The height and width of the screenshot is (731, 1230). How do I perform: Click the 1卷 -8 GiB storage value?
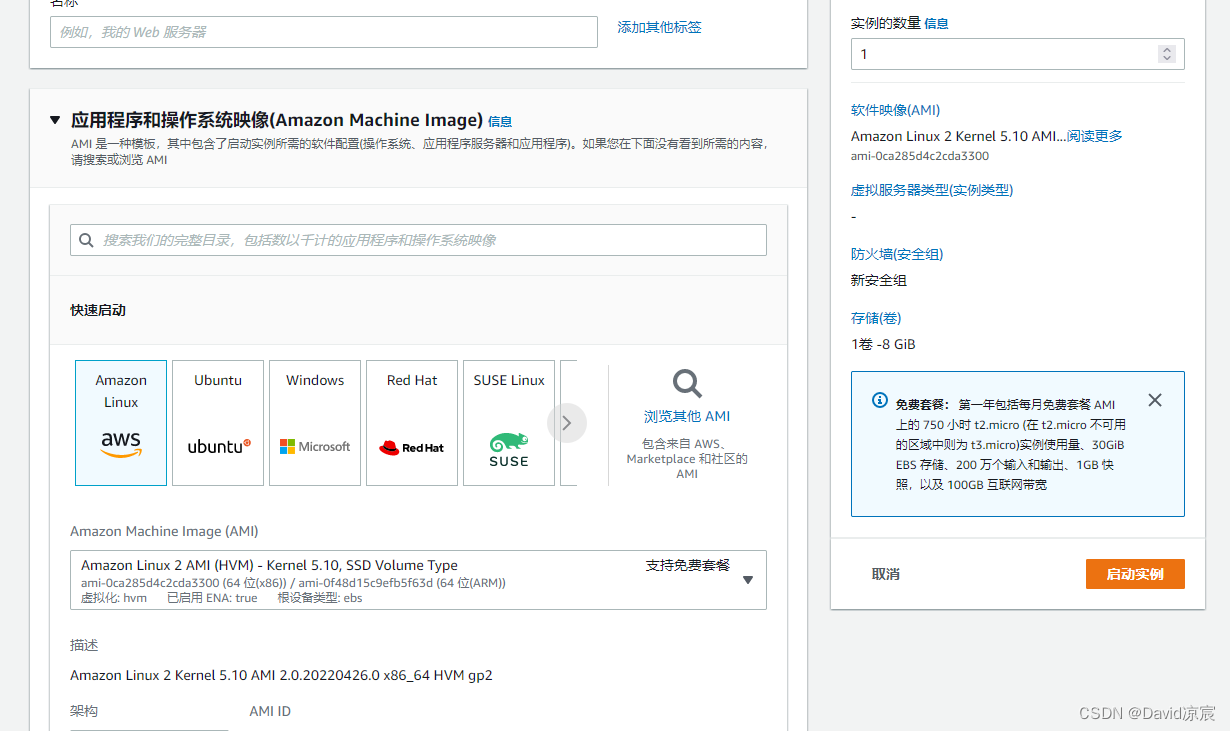click(883, 344)
